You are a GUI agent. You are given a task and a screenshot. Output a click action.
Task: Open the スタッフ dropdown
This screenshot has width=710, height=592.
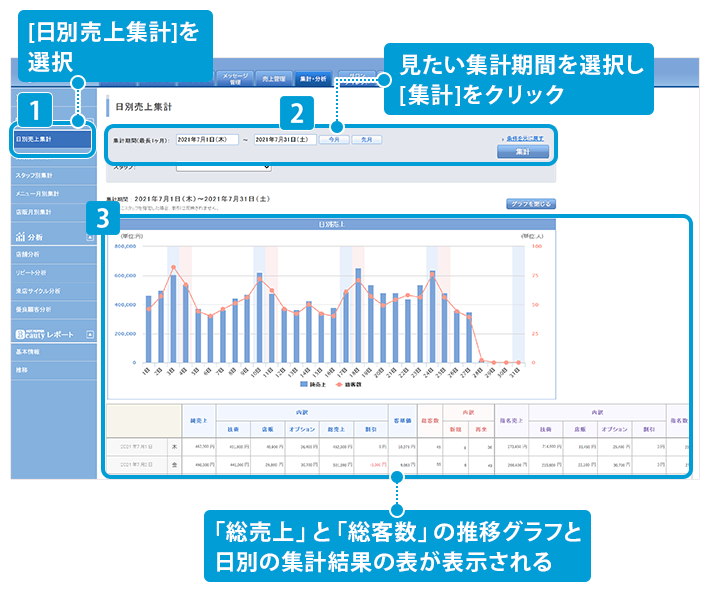[223, 167]
